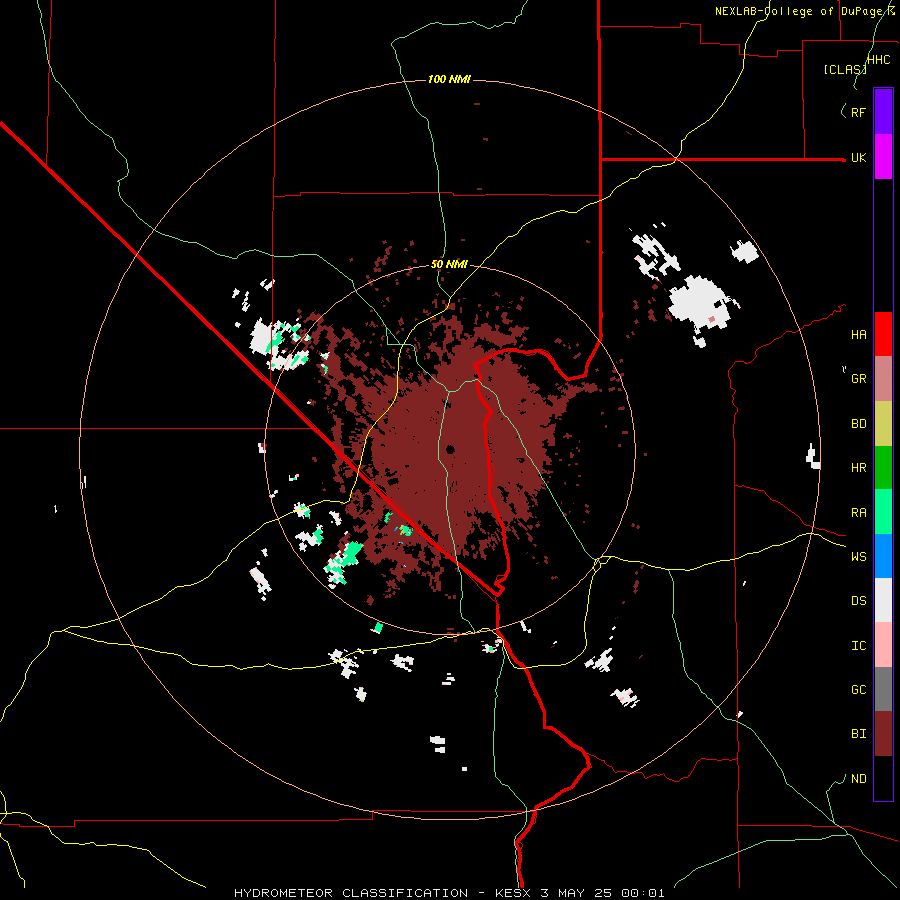
Task: Click the 'HYDROMETEOR CLASSIFICATION' title text
Action: pyautogui.click(x=351, y=893)
